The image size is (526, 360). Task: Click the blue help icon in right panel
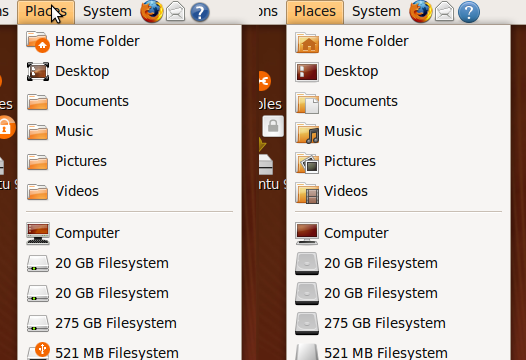click(x=469, y=12)
